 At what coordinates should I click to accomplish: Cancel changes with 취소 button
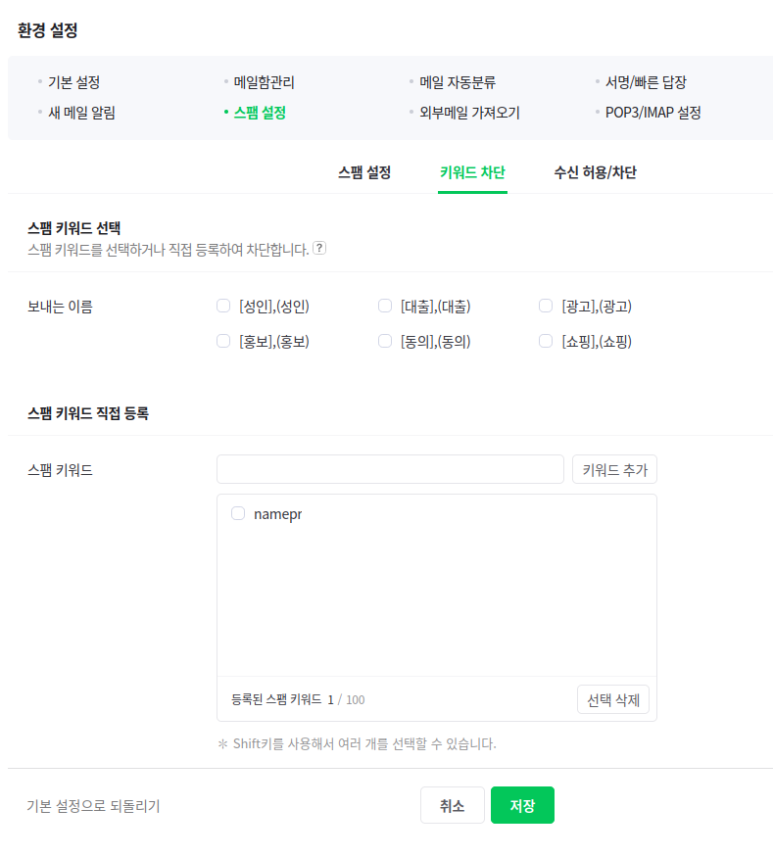point(452,805)
